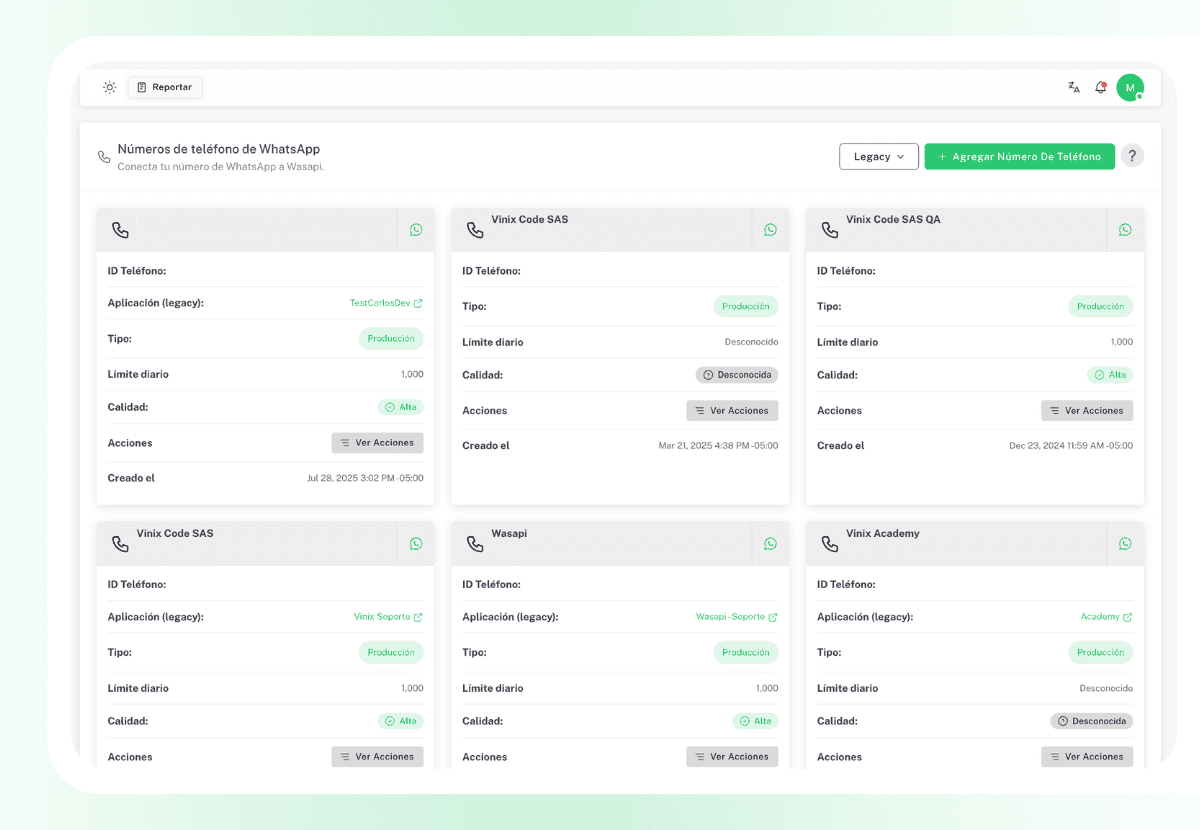Click the Vinix Academy card title
The height and width of the screenshot is (830, 1200).
coord(883,533)
